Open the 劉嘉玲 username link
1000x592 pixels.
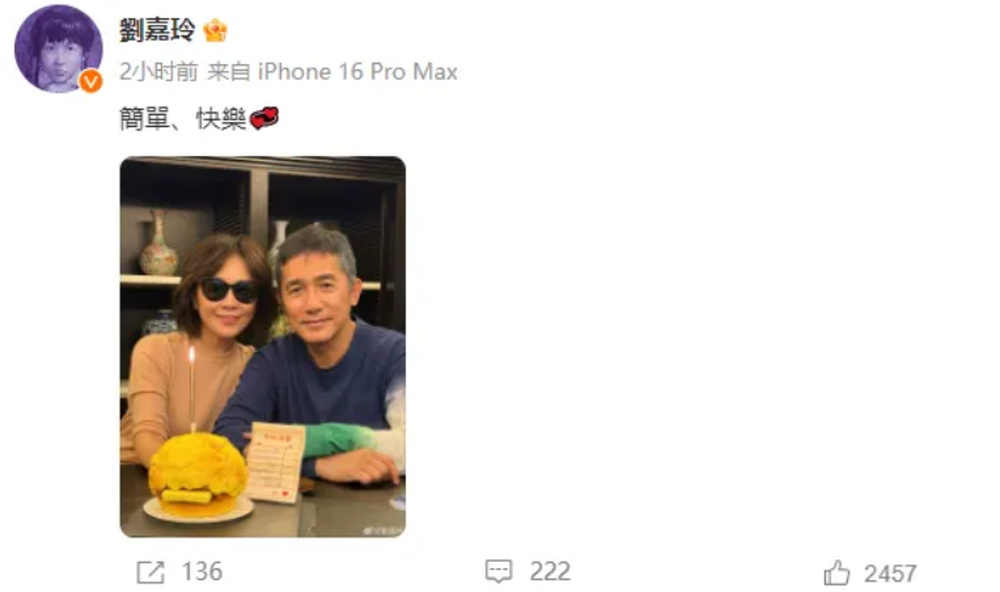[x=157, y=30]
